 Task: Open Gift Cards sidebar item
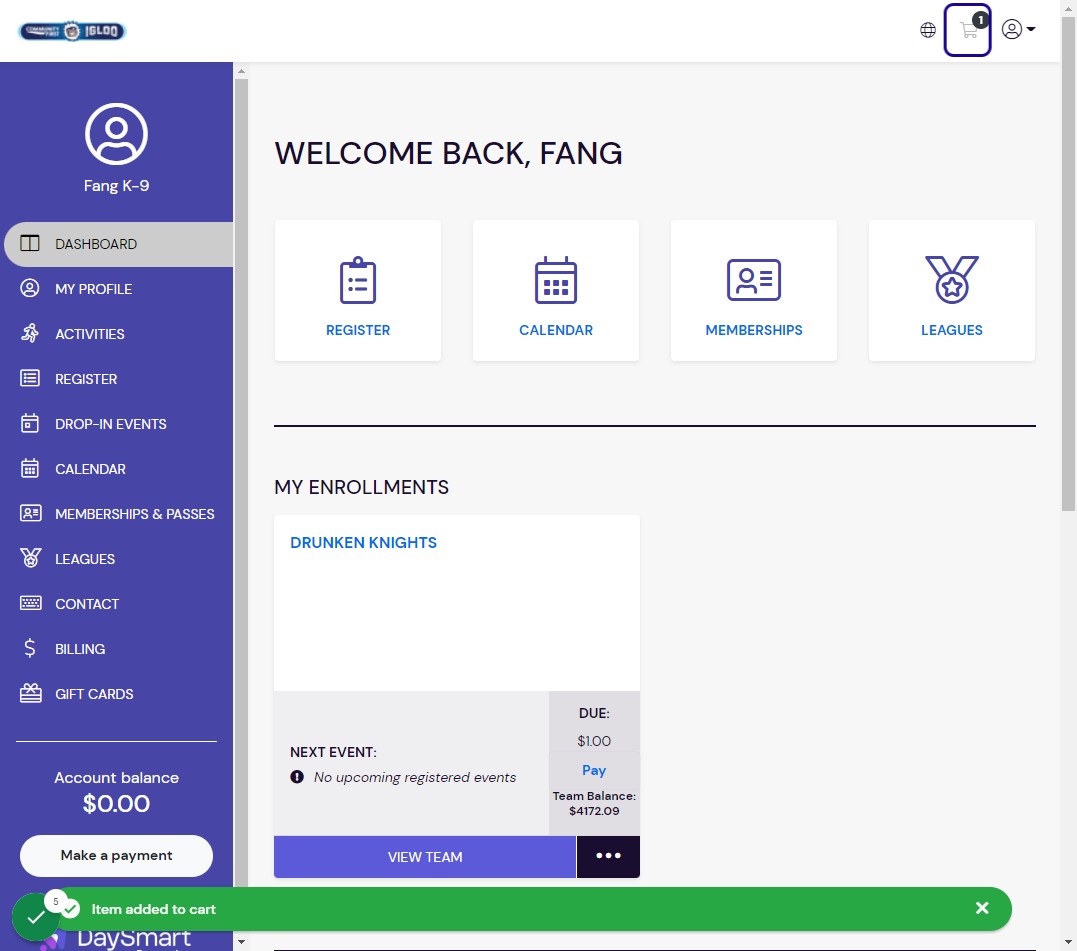(117, 694)
